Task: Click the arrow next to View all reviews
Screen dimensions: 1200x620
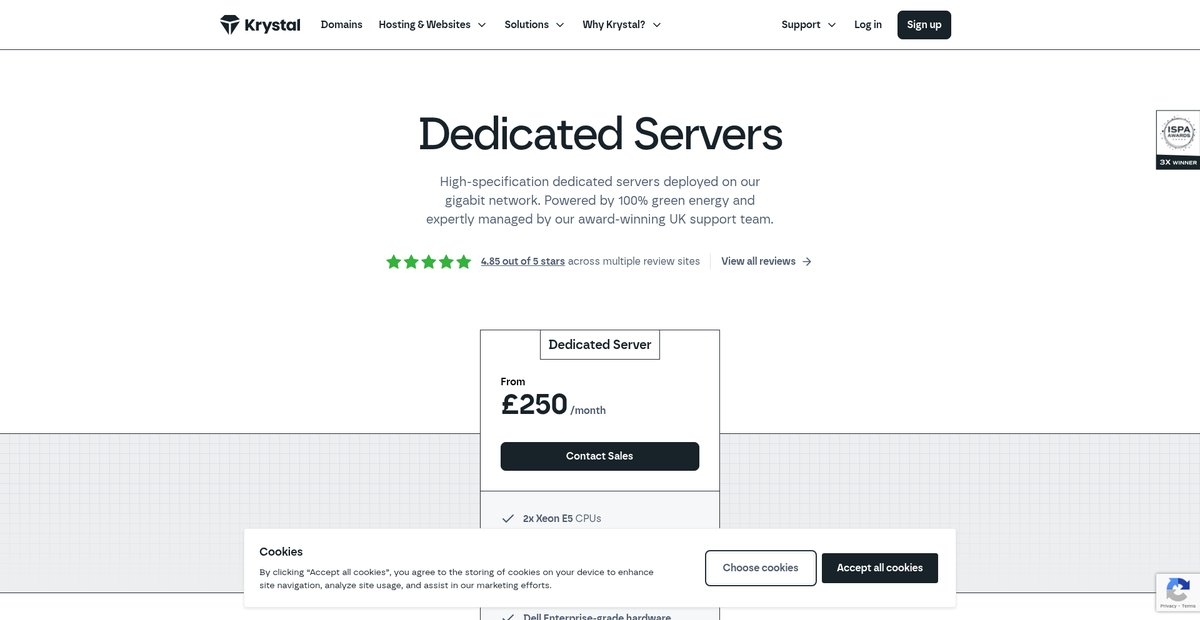Action: click(x=807, y=262)
